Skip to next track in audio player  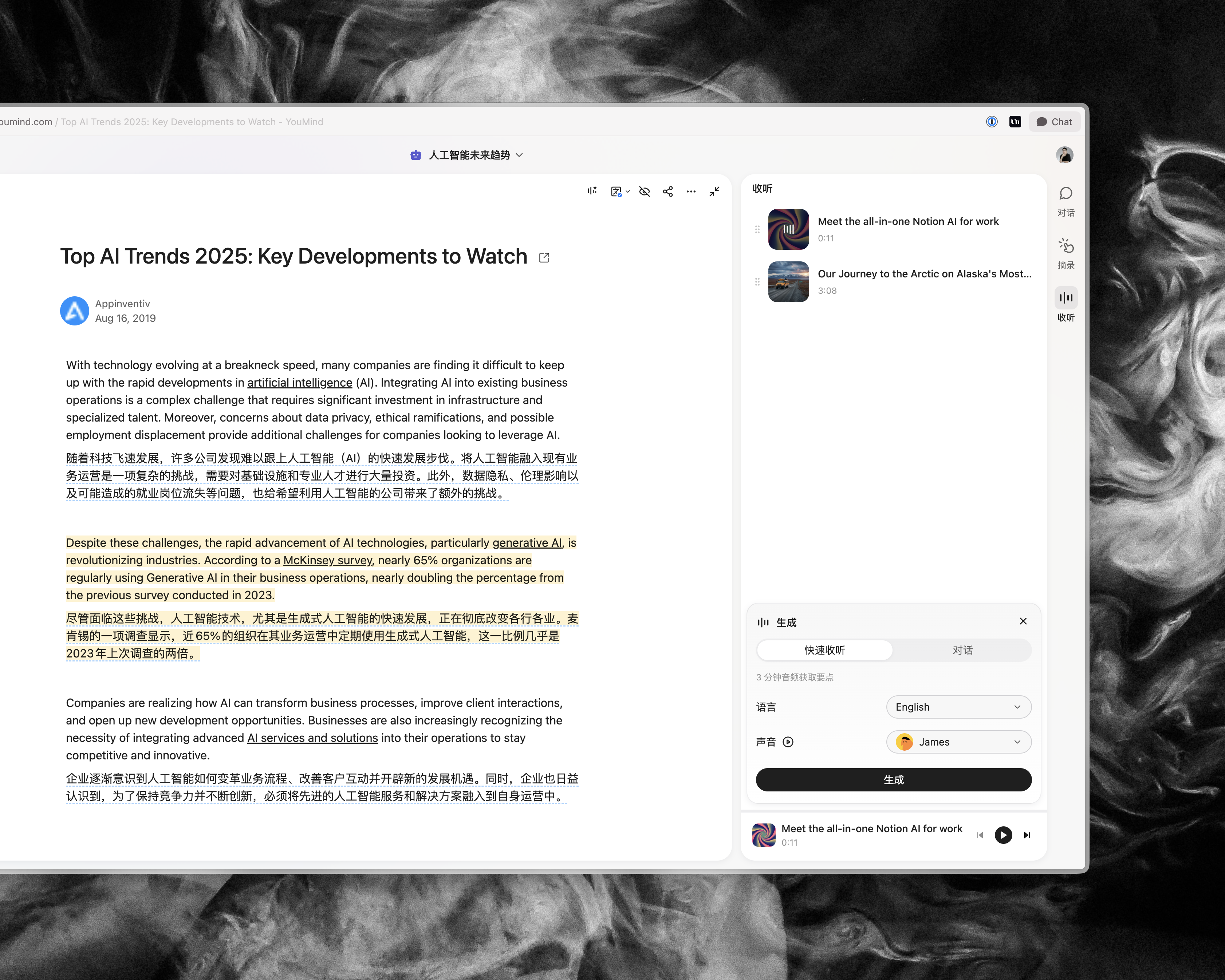pos(1027,835)
